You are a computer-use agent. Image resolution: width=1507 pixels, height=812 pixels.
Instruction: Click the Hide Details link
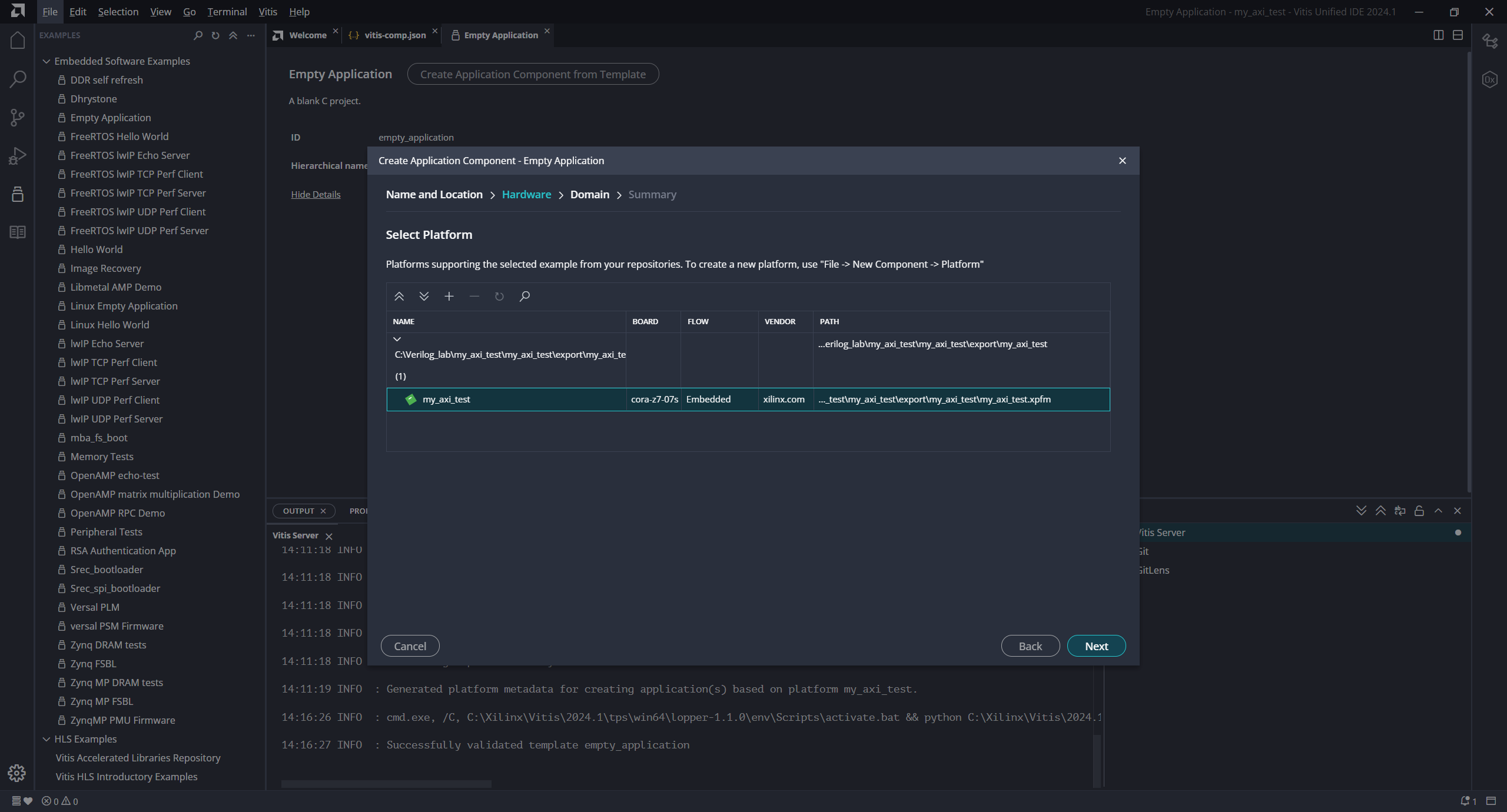pyautogui.click(x=316, y=195)
